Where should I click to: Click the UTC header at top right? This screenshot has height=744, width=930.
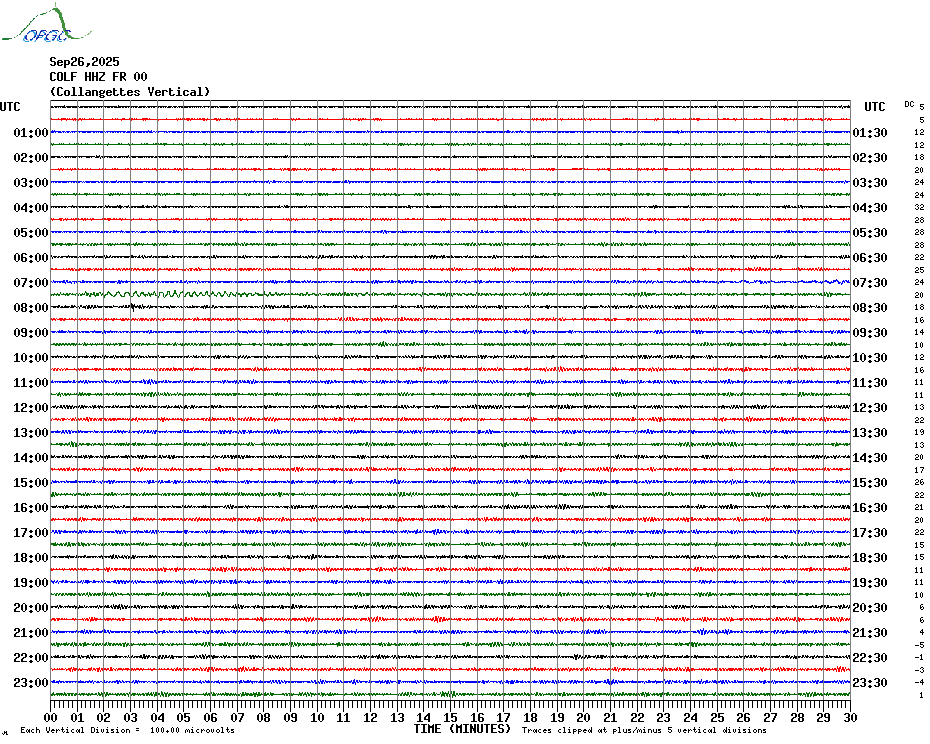pos(874,107)
